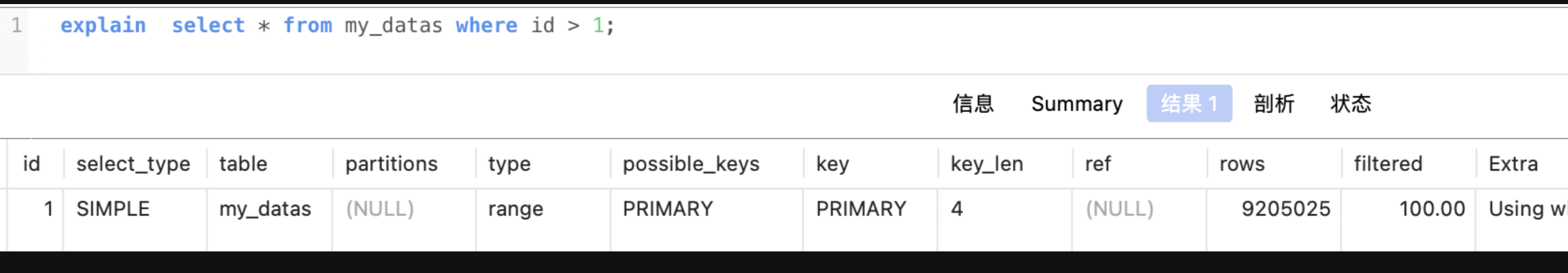The height and width of the screenshot is (273, 1568).
Task: Open the 剖析 tab
Action: [1274, 104]
